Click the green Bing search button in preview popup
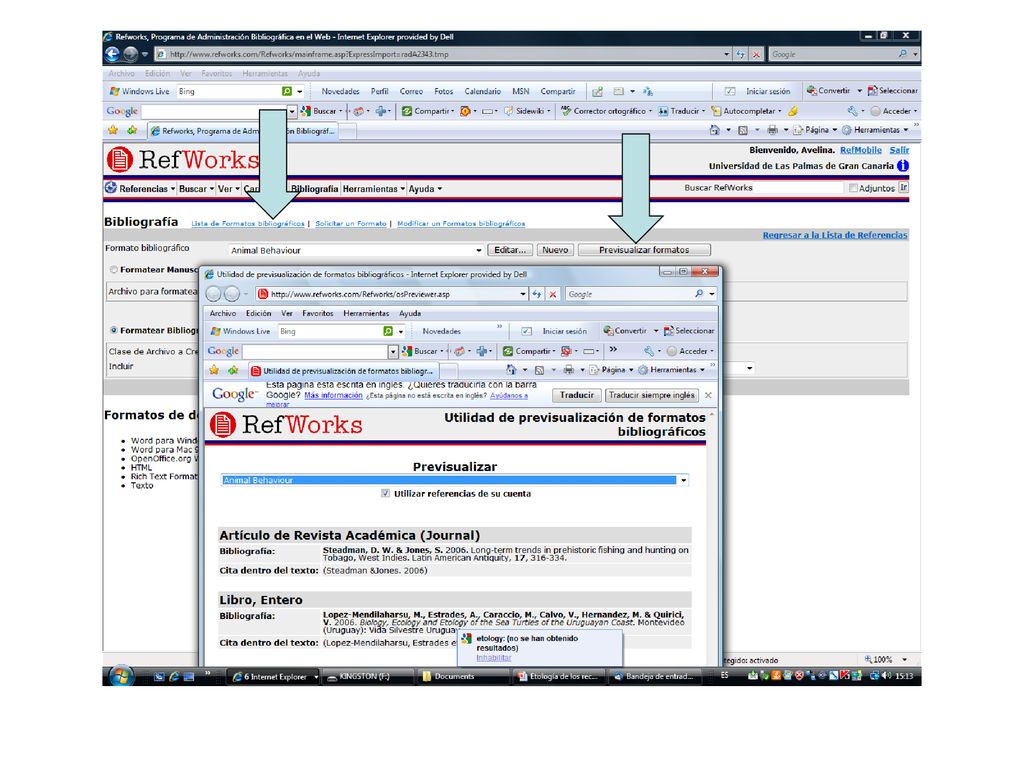 tap(388, 331)
